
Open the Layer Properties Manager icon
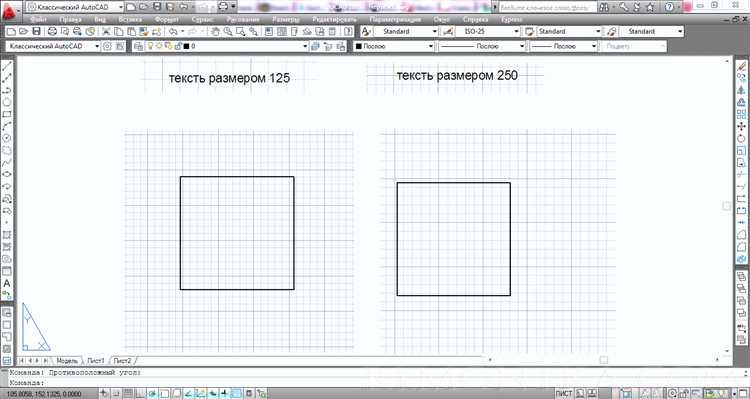tap(138, 46)
